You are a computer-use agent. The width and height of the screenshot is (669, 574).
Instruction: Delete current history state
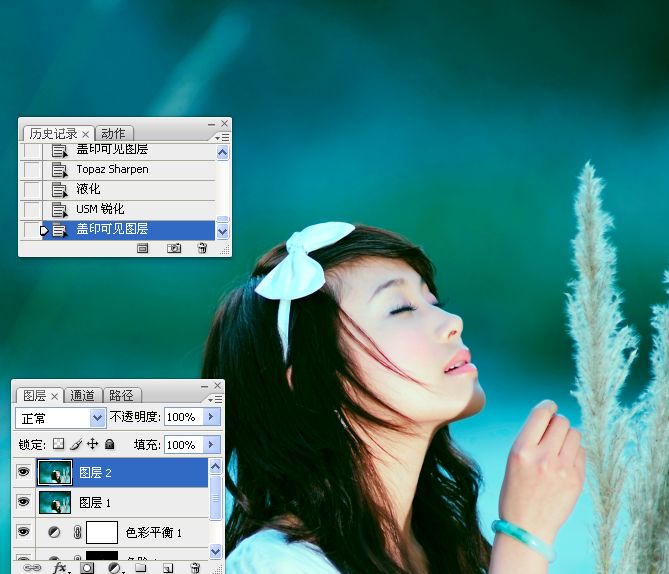202,248
